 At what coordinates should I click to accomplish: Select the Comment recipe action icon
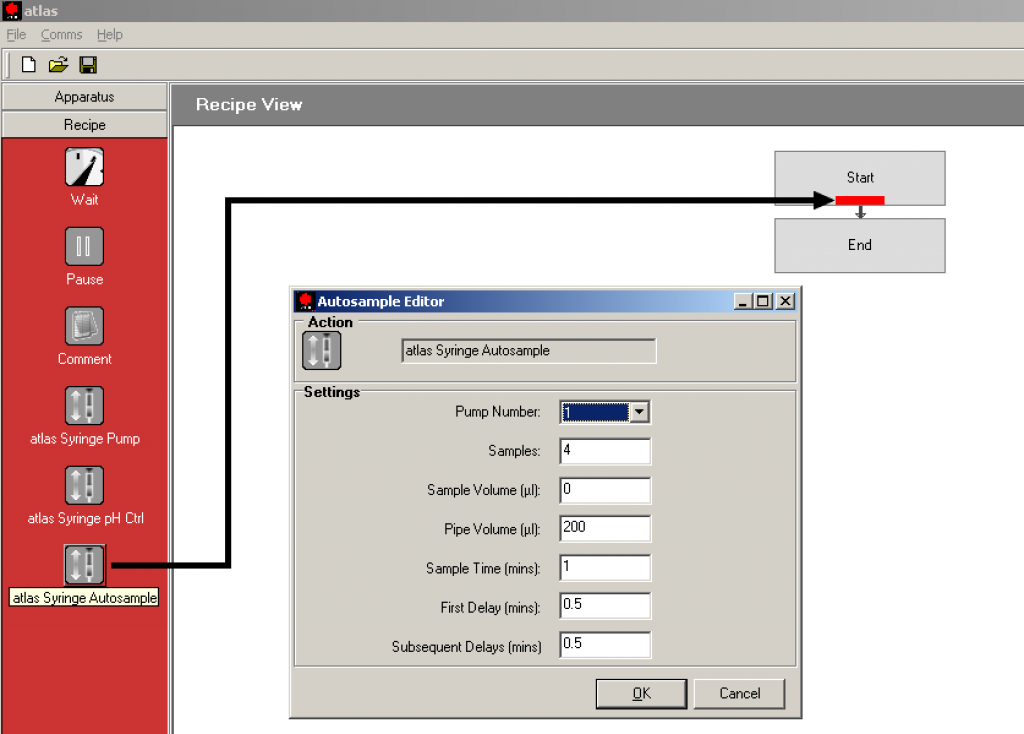click(x=84, y=326)
